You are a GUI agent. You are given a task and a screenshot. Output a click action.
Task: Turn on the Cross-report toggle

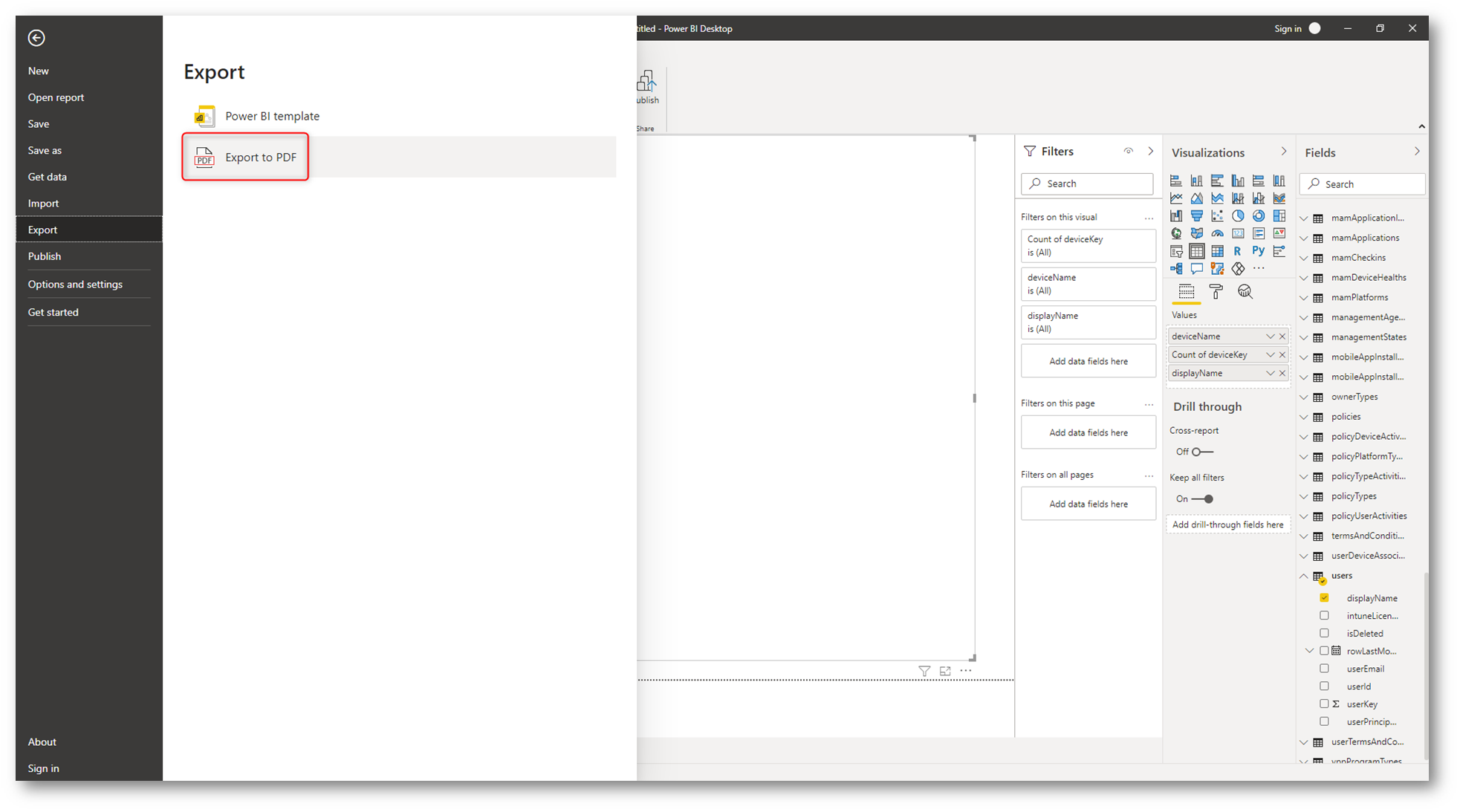(x=1202, y=452)
